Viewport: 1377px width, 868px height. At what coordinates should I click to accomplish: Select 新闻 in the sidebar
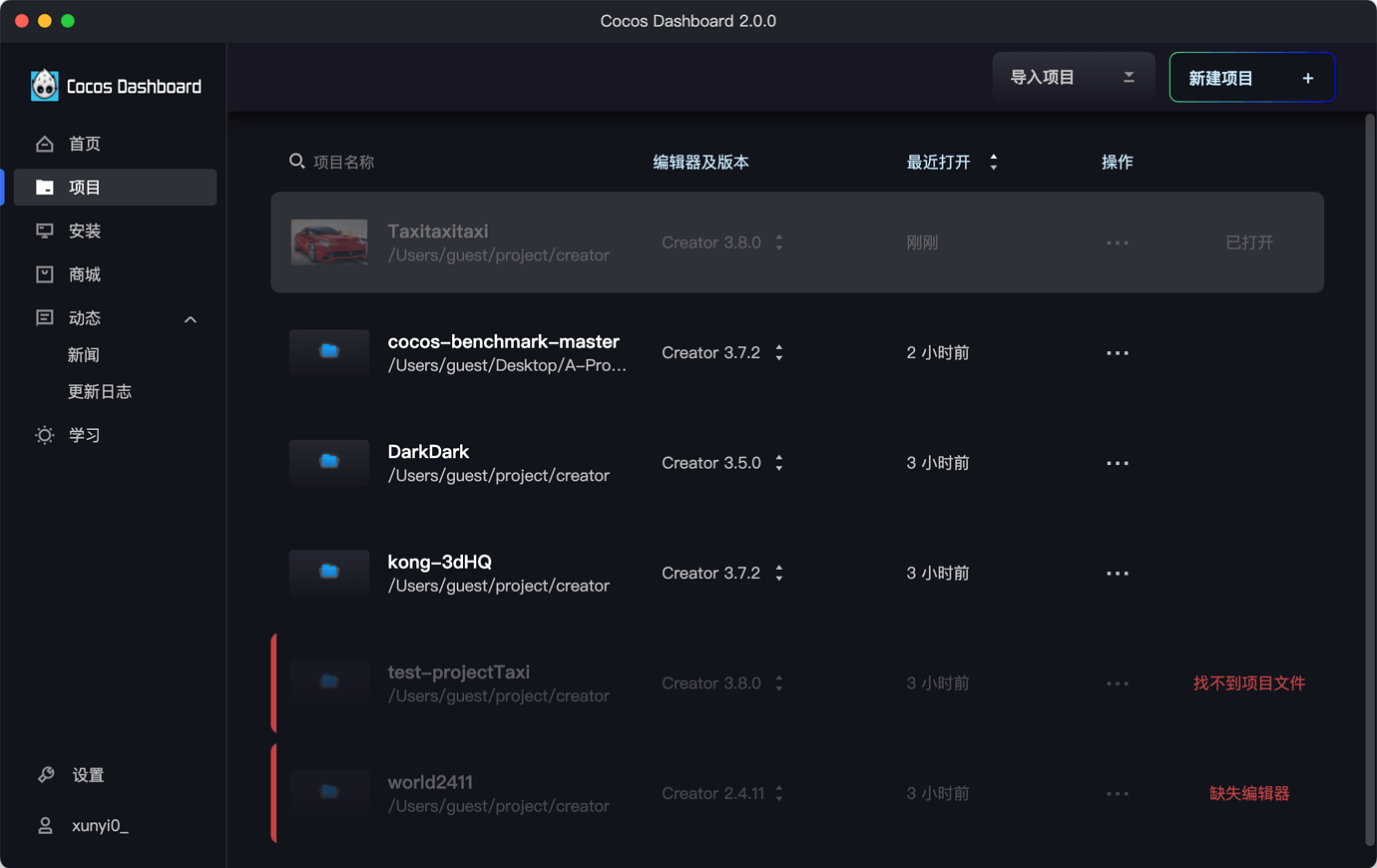(x=85, y=354)
